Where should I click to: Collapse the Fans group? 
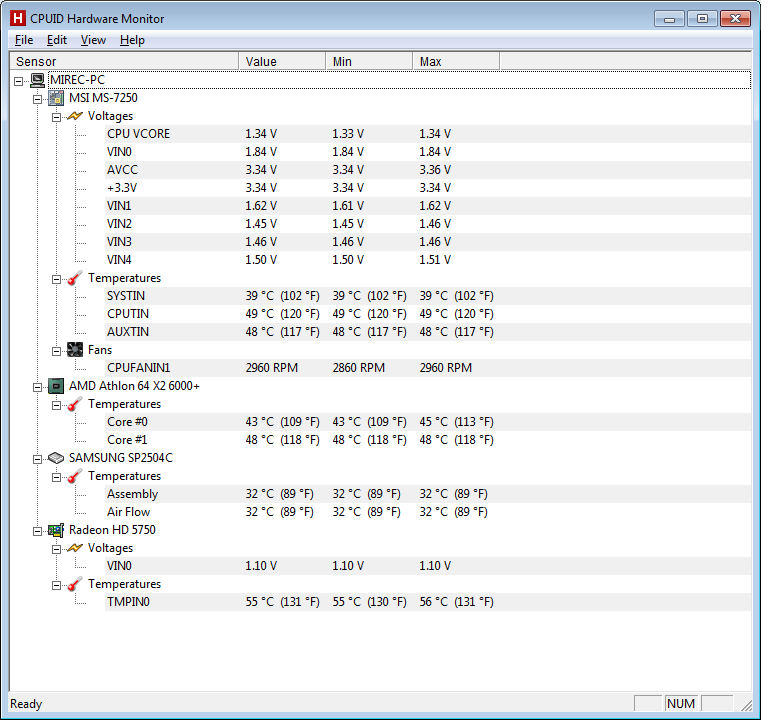pos(56,351)
